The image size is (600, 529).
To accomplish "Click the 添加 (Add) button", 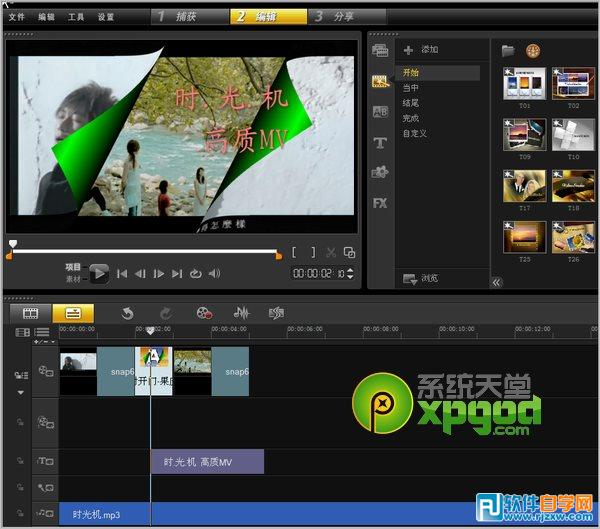I will point(421,49).
